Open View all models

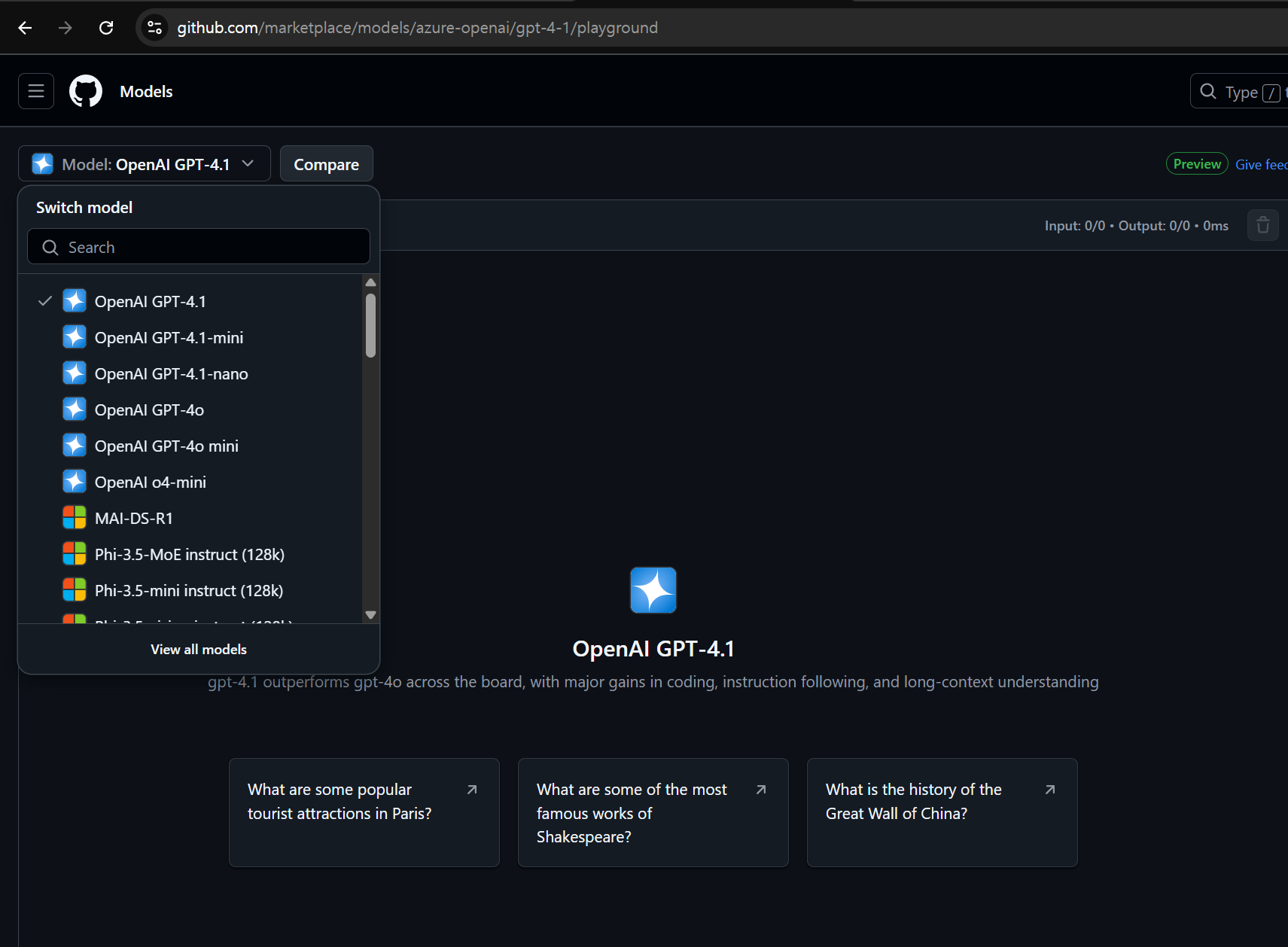(199, 649)
